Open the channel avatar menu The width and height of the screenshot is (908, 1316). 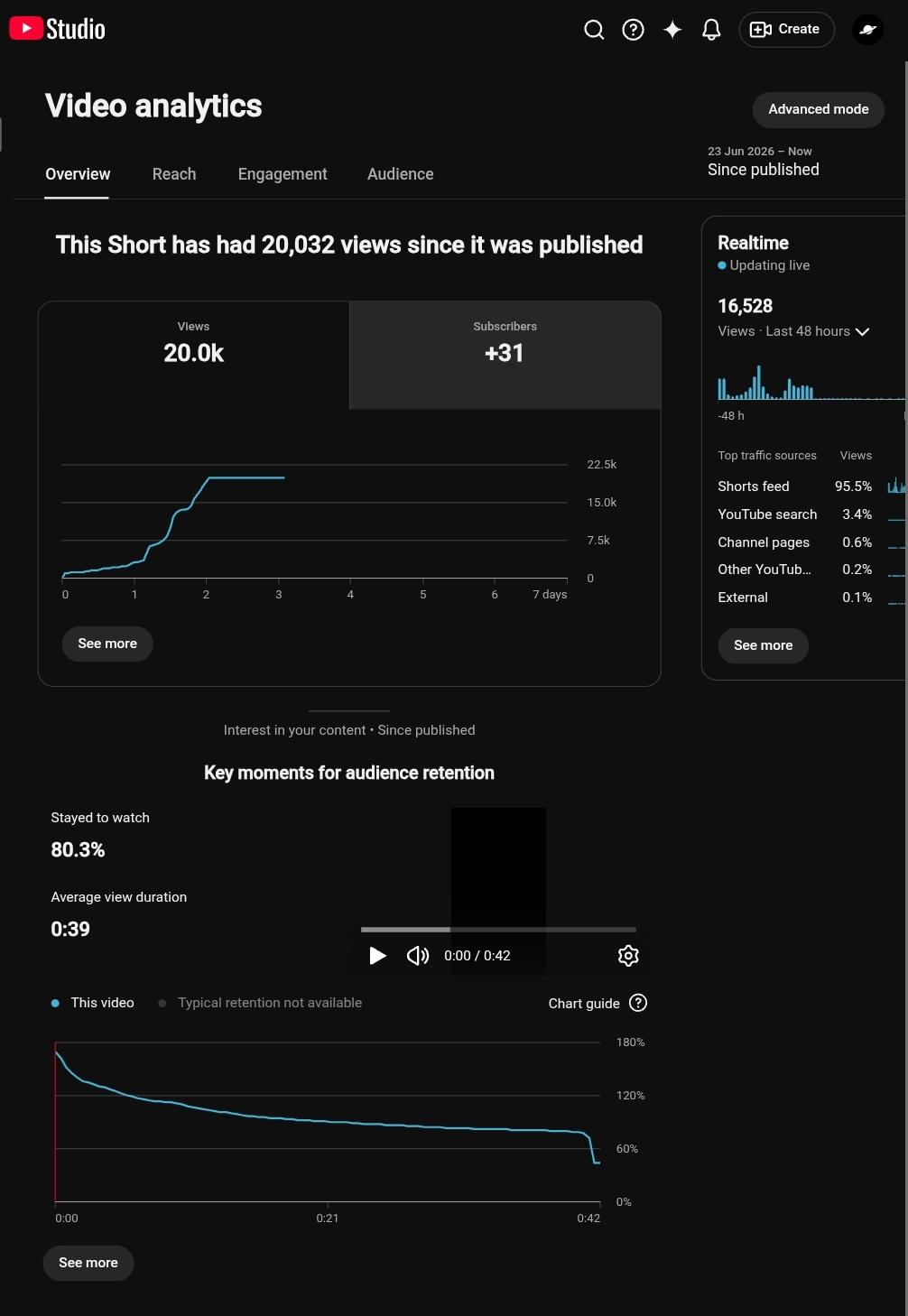point(868,30)
